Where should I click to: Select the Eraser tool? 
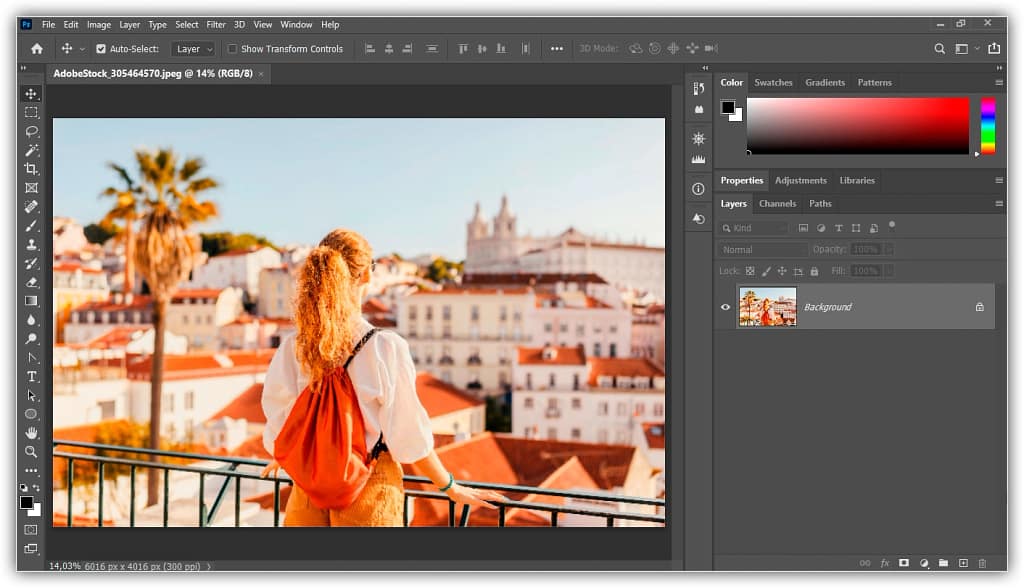click(x=31, y=282)
